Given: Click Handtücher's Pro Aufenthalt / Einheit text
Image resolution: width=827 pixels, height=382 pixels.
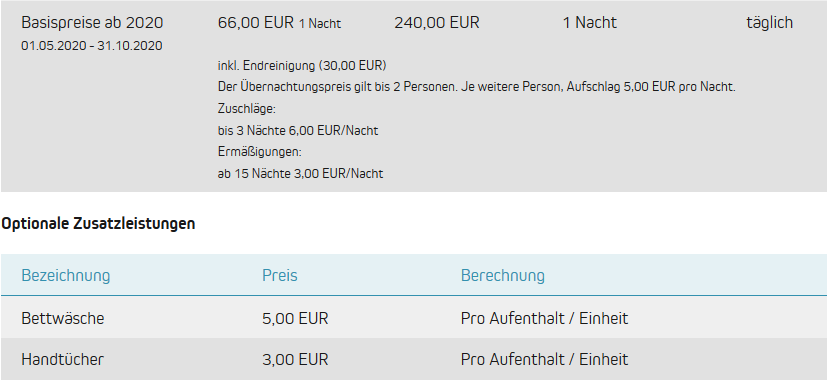Looking at the screenshot, I should (544, 360).
